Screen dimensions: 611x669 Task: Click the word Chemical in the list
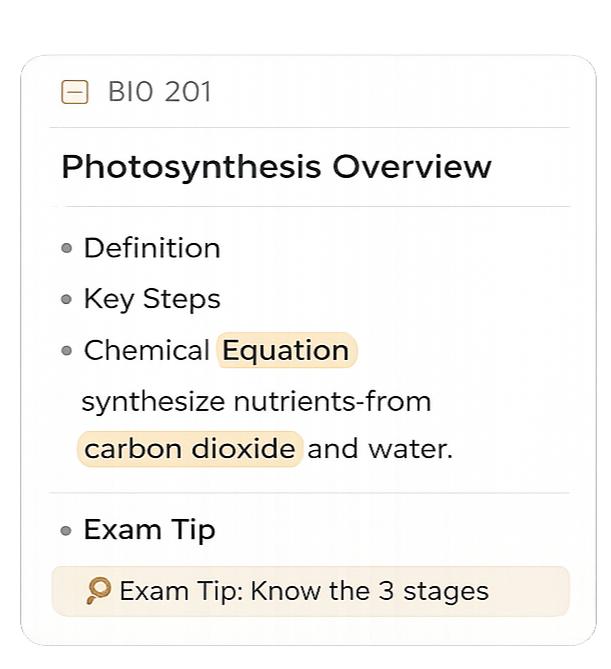pyautogui.click(x=146, y=351)
